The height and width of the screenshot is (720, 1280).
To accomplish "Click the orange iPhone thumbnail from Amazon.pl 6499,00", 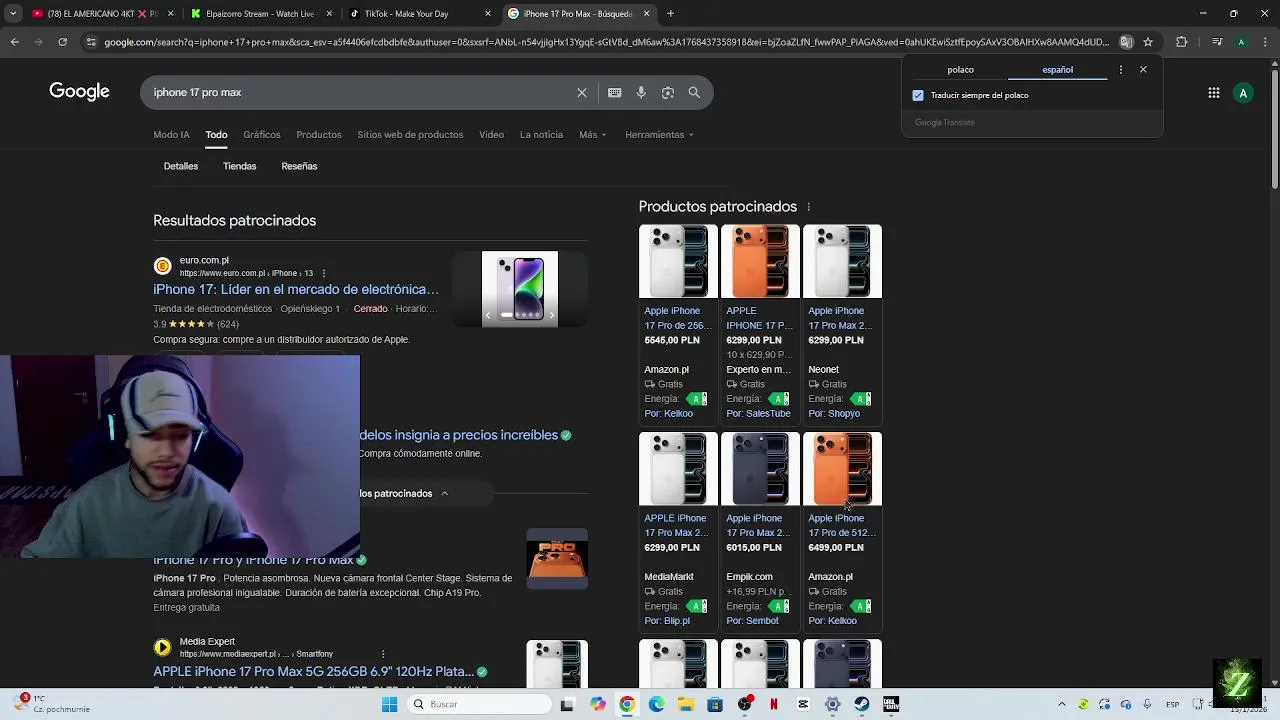I will point(842,468).
